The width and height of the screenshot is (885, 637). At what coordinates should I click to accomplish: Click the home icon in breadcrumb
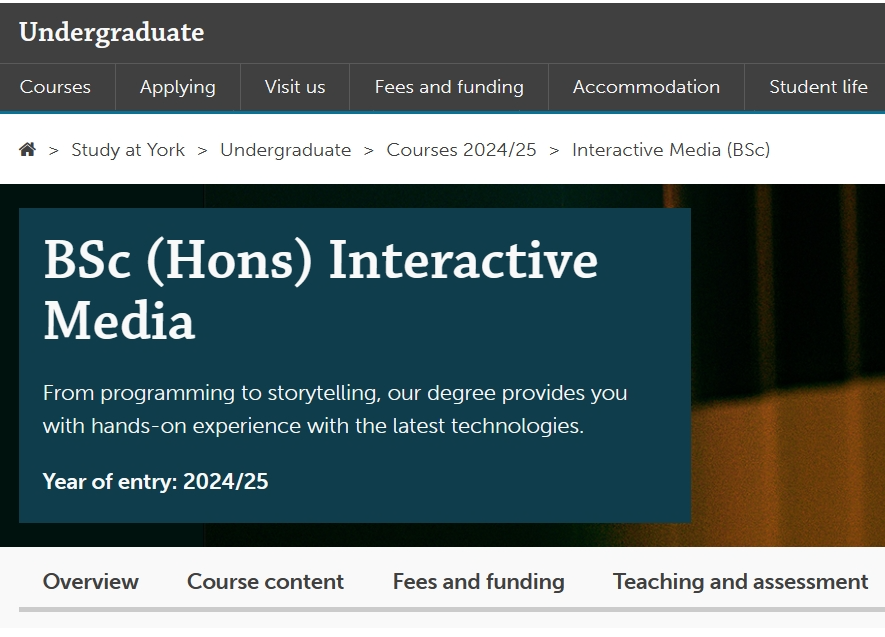[27, 150]
